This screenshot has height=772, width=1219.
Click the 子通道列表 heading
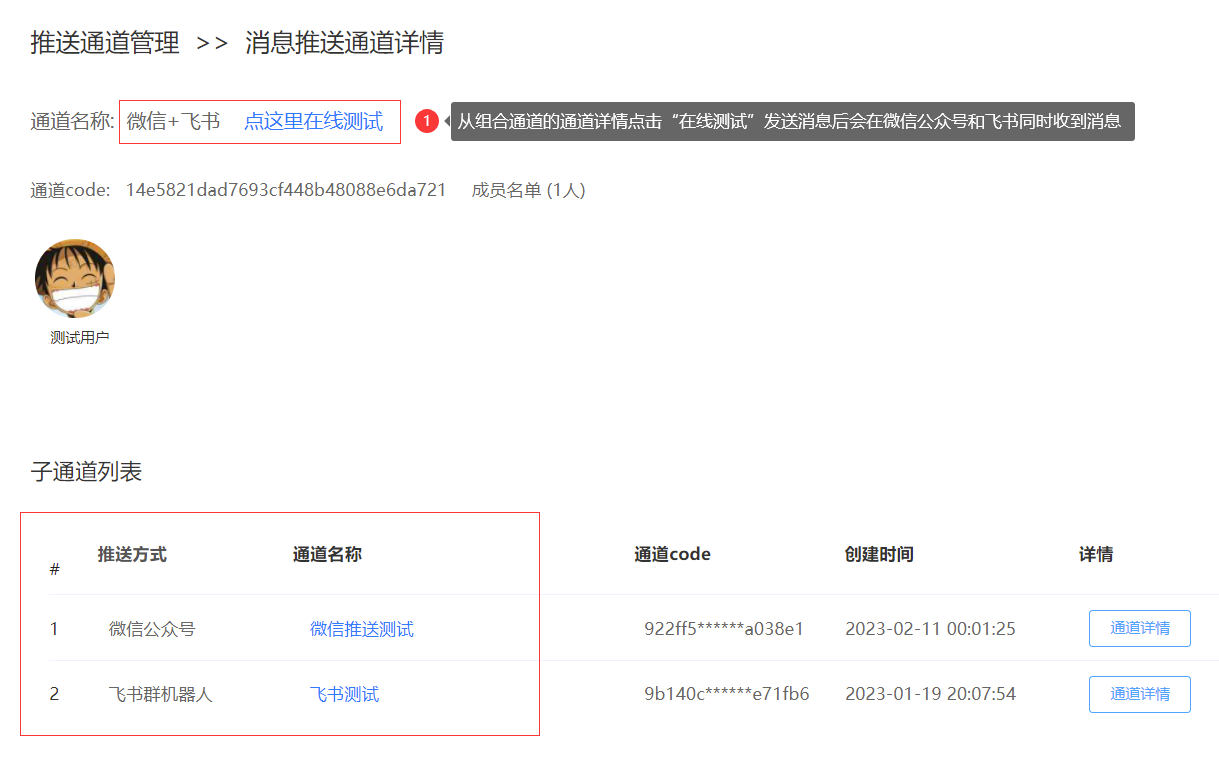point(86,472)
